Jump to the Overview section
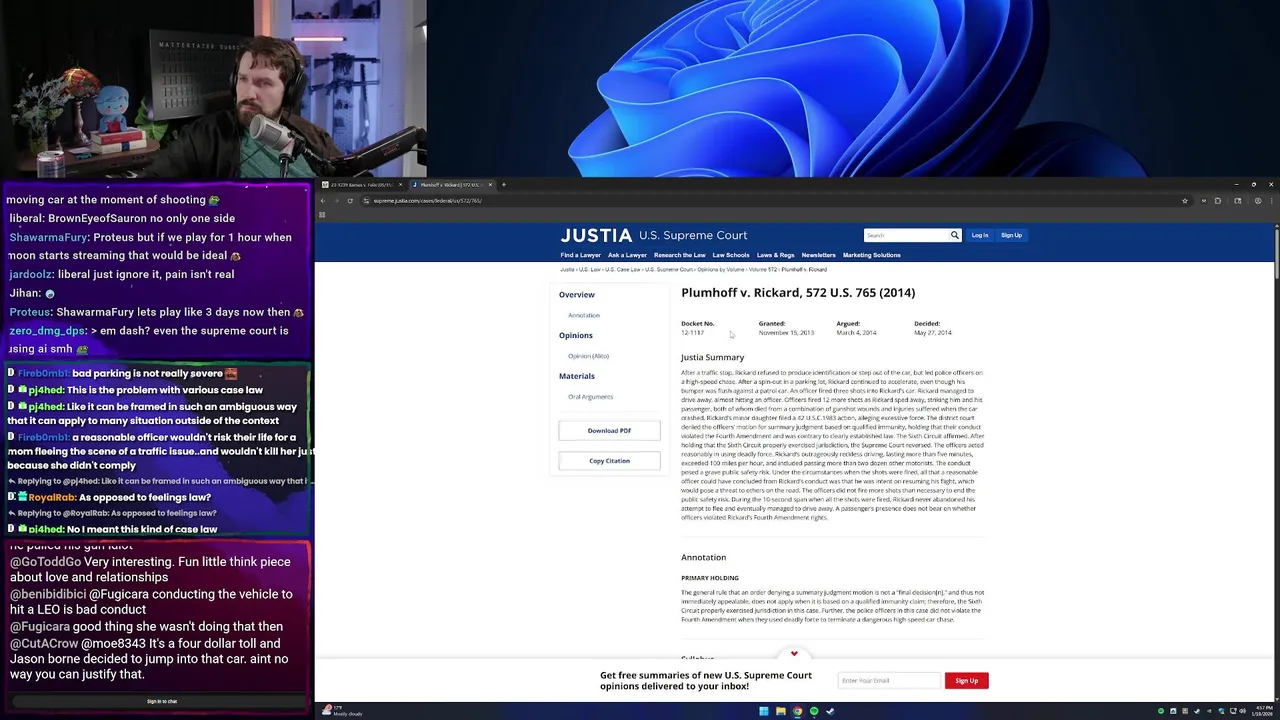Image resolution: width=1280 pixels, height=720 pixels. click(x=577, y=295)
